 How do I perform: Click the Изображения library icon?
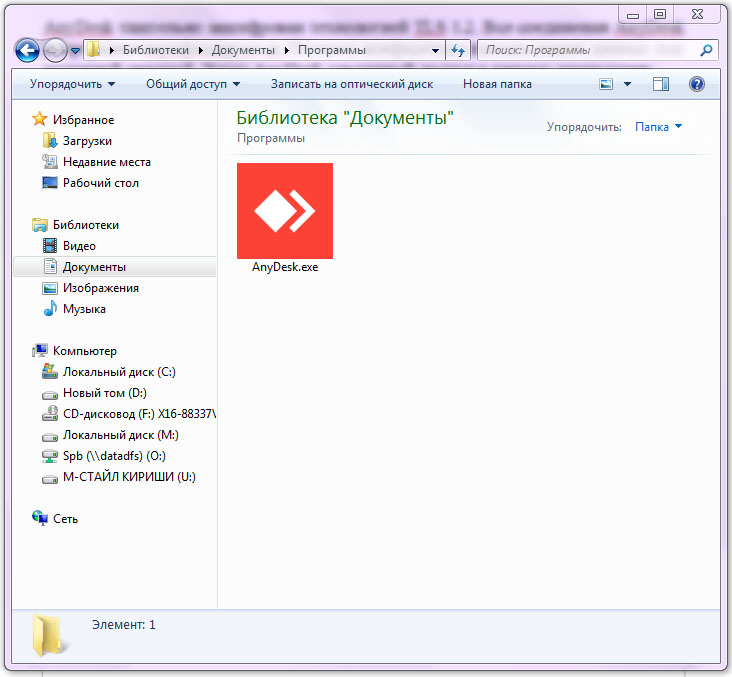(49, 288)
